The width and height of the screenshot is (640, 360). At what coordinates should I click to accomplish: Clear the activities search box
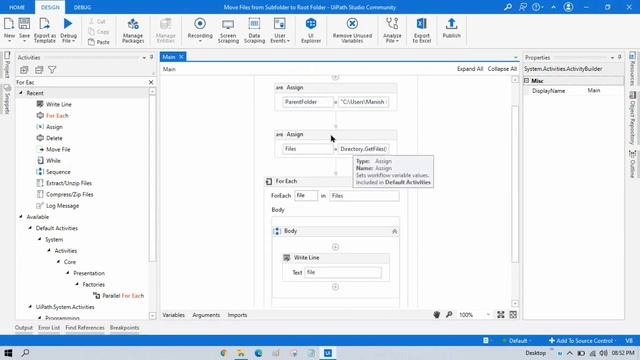[151, 82]
